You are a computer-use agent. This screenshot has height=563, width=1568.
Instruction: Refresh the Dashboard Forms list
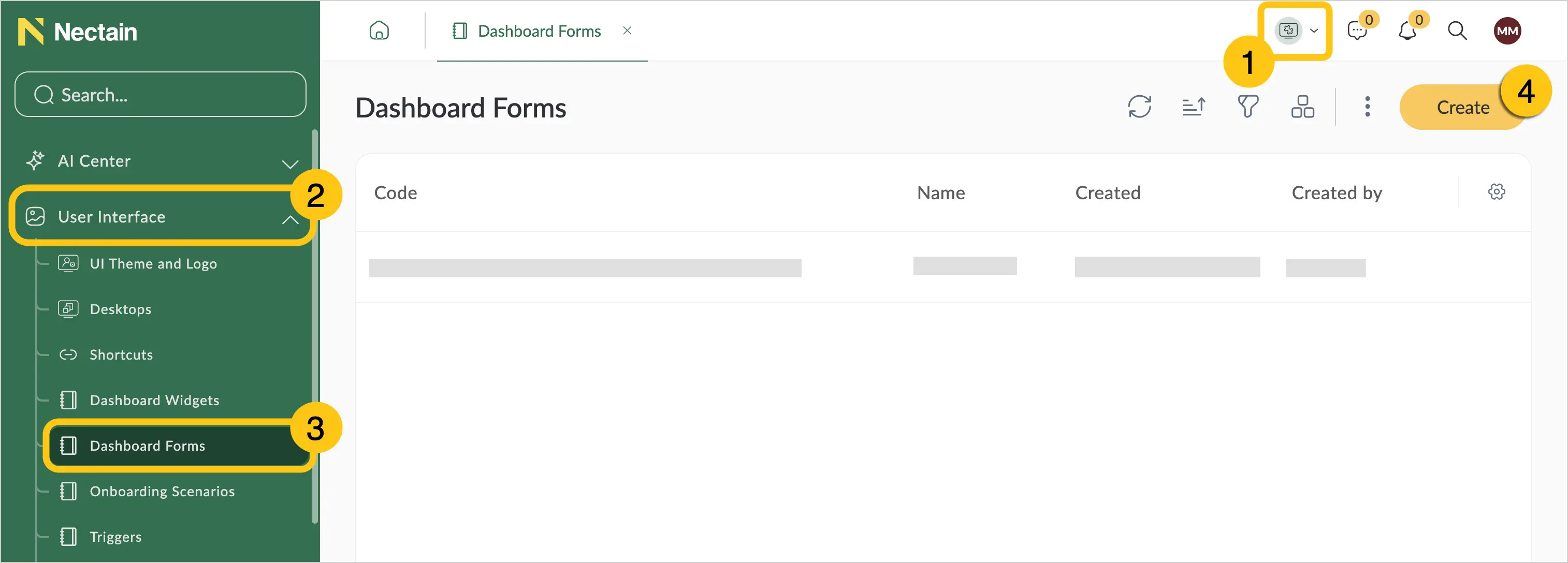click(1139, 107)
